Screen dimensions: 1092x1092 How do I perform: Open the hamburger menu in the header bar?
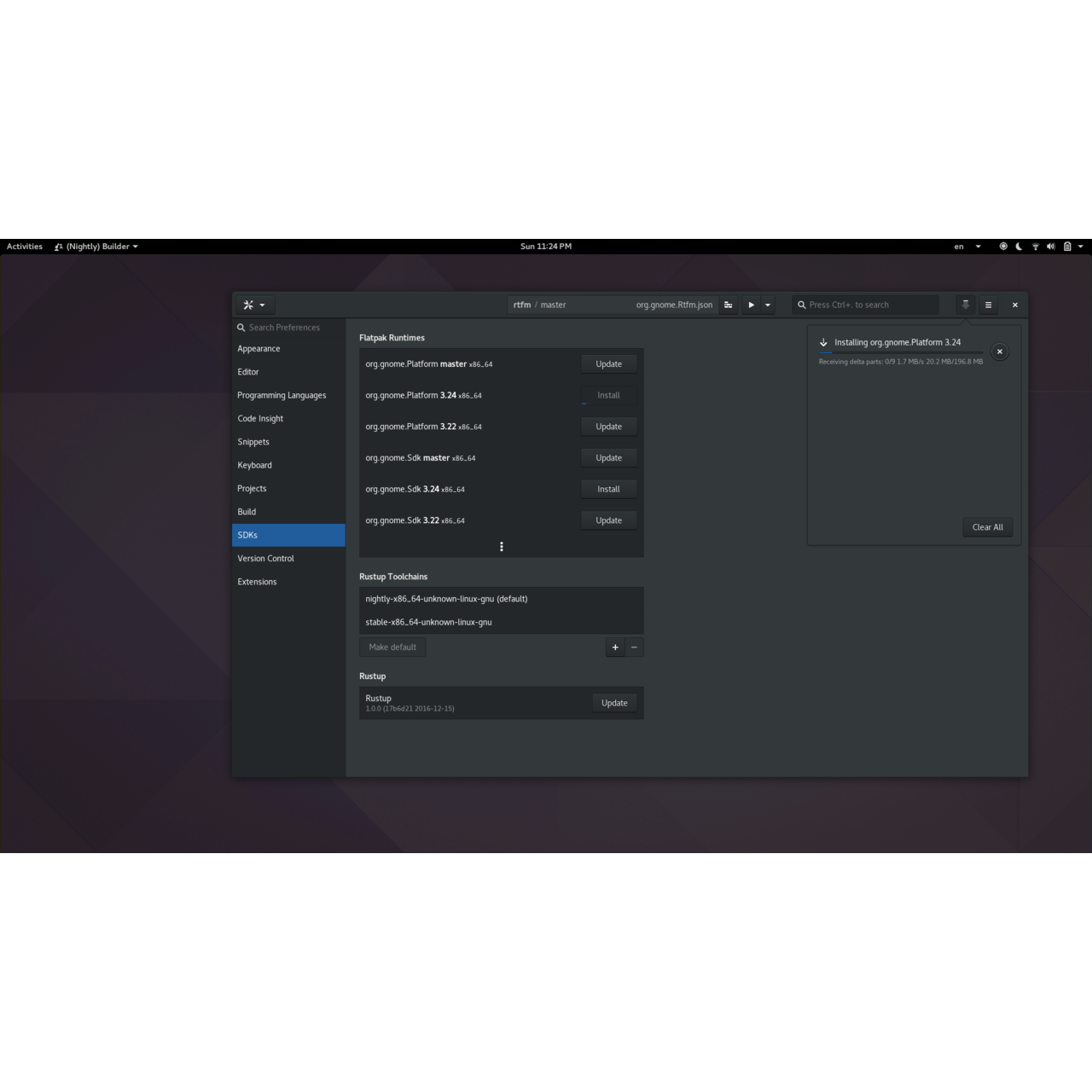pos(988,305)
